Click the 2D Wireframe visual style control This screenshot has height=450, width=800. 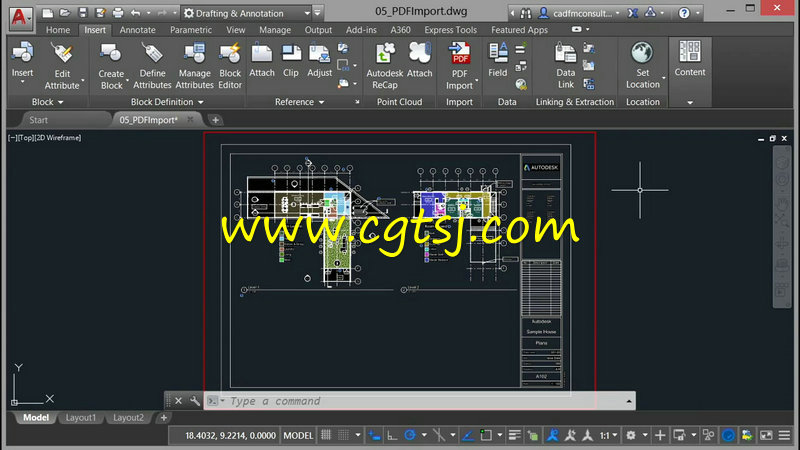(x=56, y=138)
